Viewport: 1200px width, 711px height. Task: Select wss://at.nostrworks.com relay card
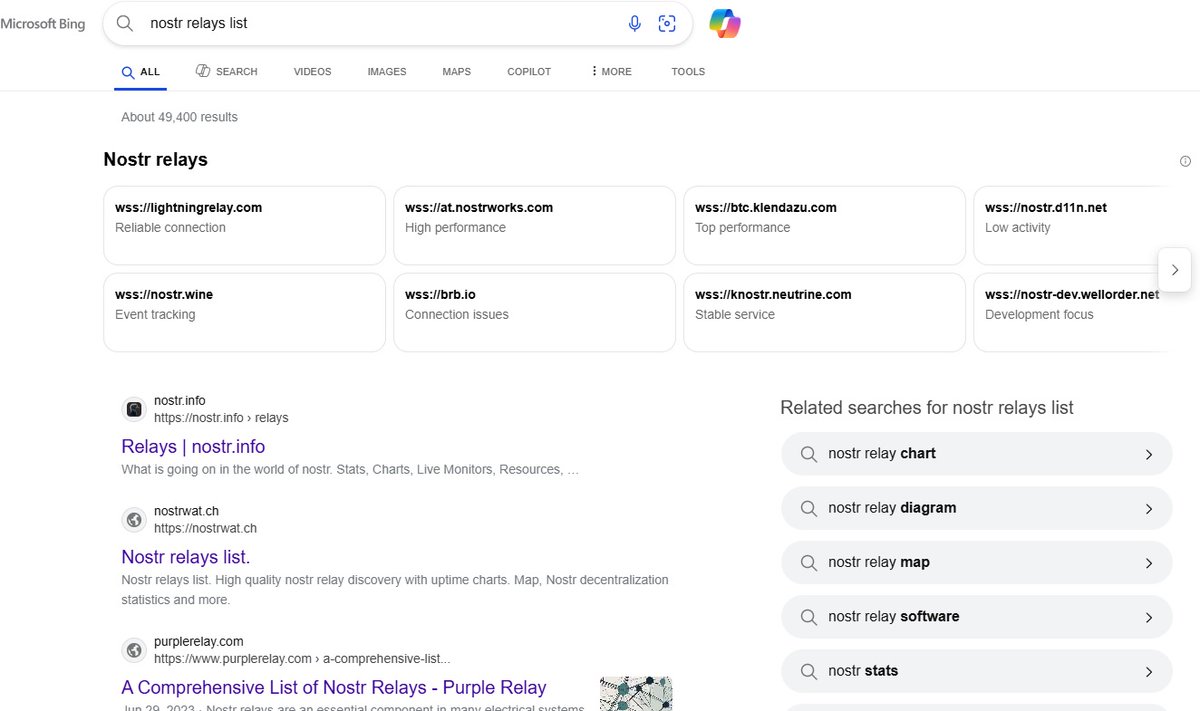pos(534,225)
